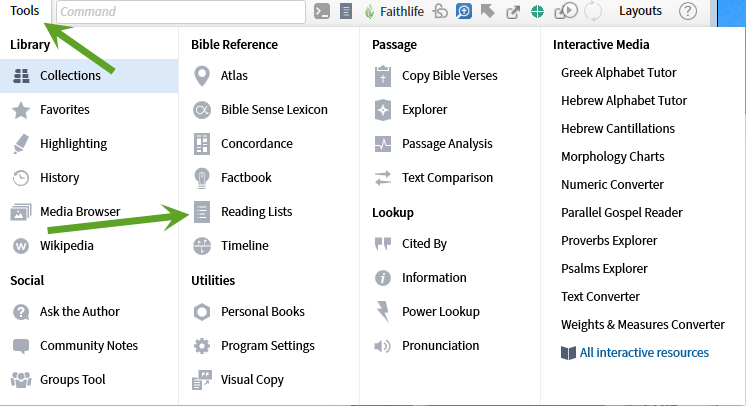
Task: Click the Bible Sense Lexicon icon
Action: pos(202,110)
